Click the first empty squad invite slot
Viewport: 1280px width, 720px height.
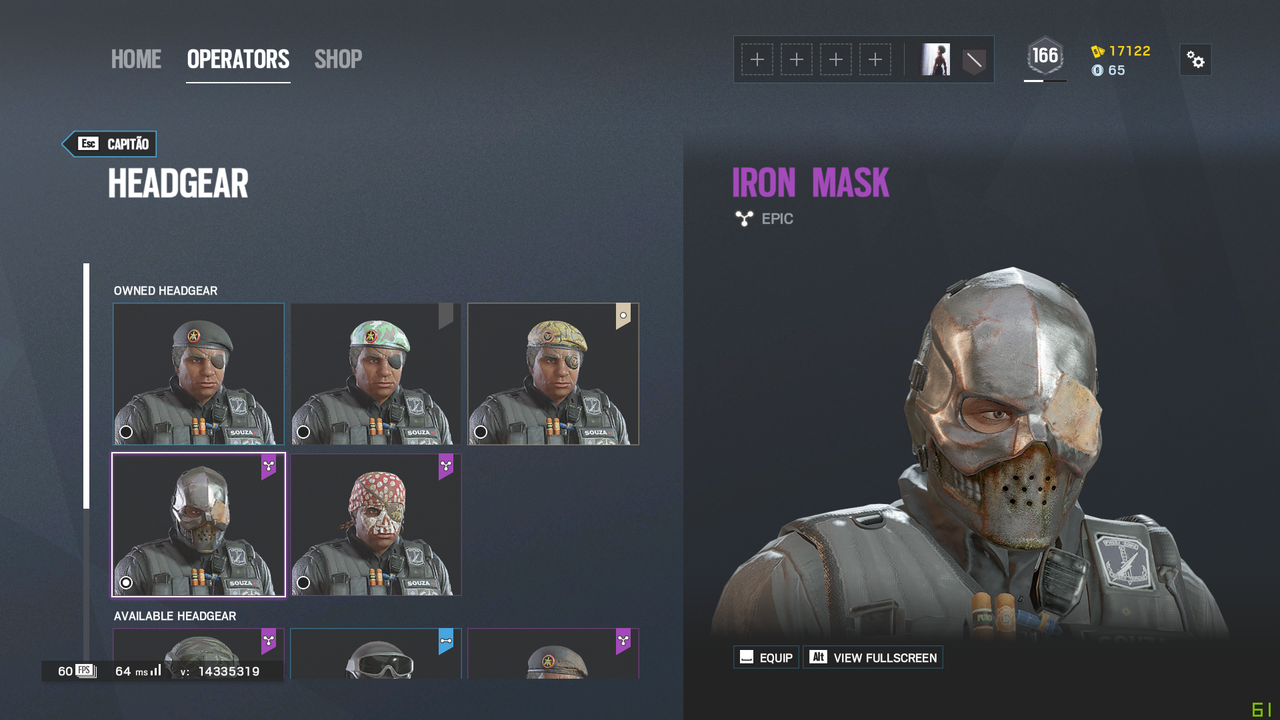pyautogui.click(x=757, y=60)
